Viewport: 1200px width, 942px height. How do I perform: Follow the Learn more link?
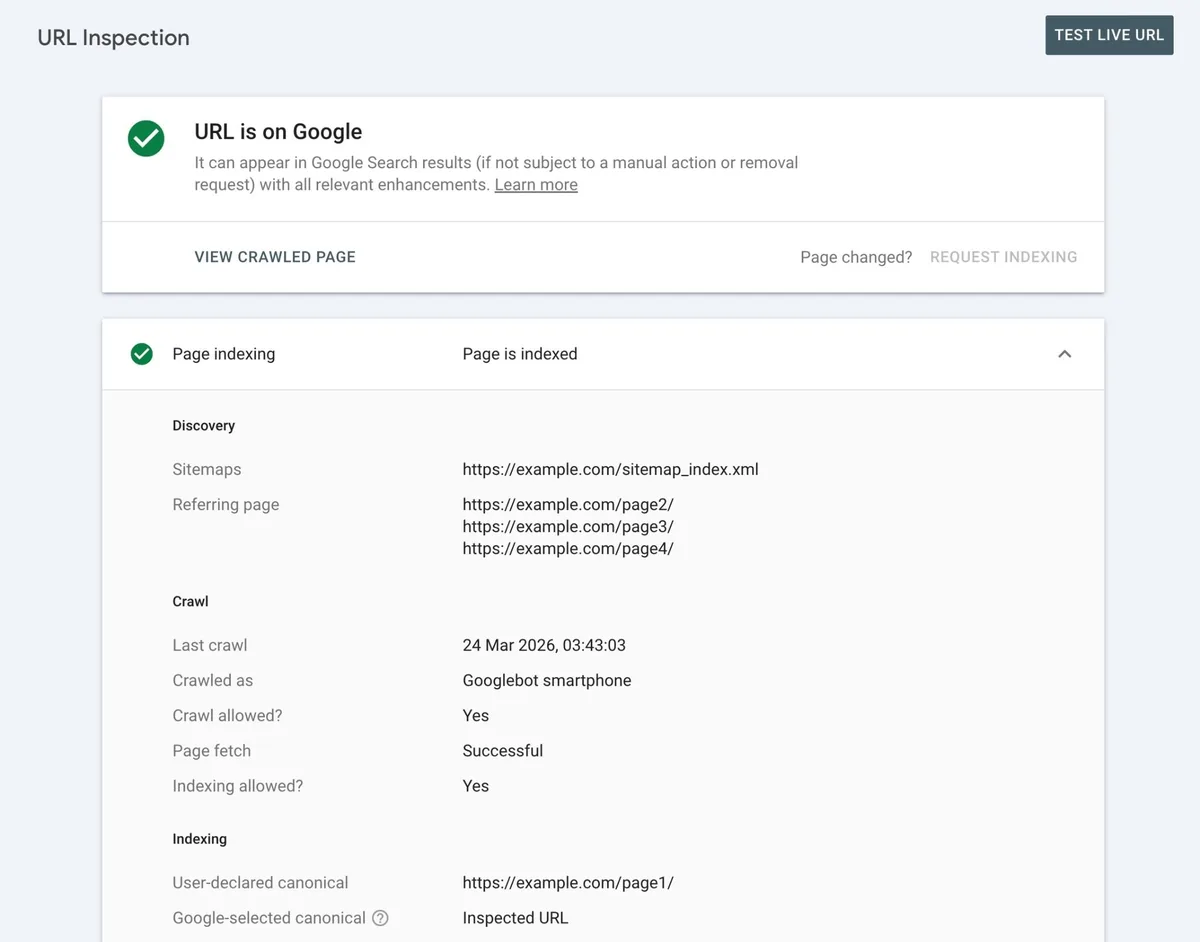(x=536, y=185)
